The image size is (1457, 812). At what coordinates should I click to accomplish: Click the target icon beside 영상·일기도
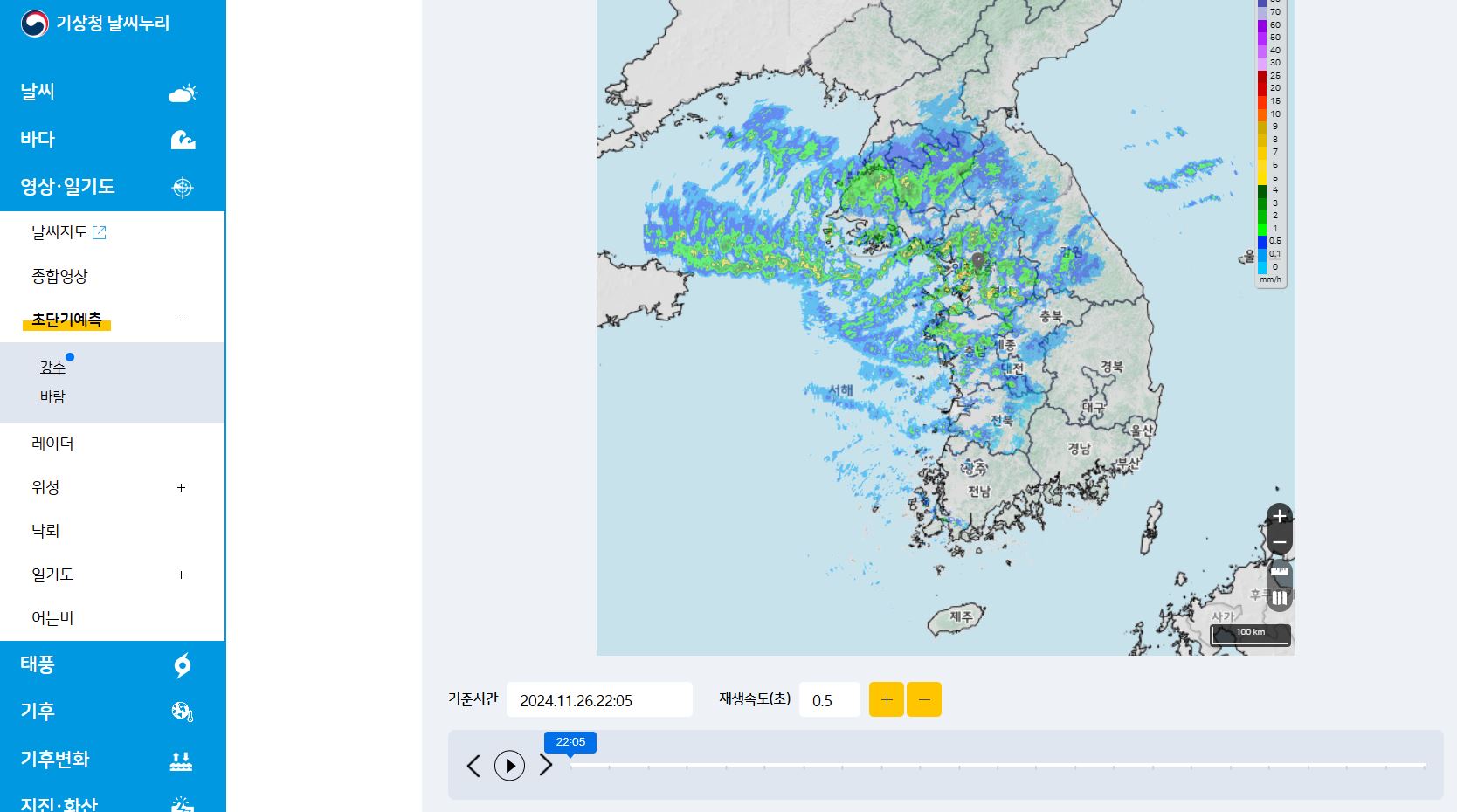[182, 186]
